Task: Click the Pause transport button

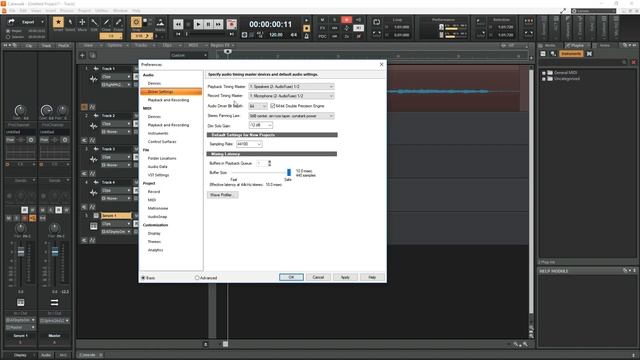Action: (208, 24)
